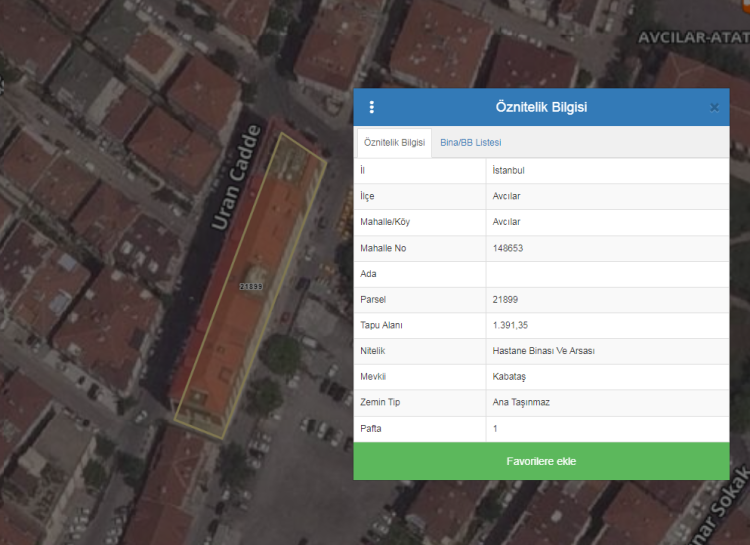Select the Öznitelik Bilgisi tab
This screenshot has width=750, height=545.
[394, 143]
